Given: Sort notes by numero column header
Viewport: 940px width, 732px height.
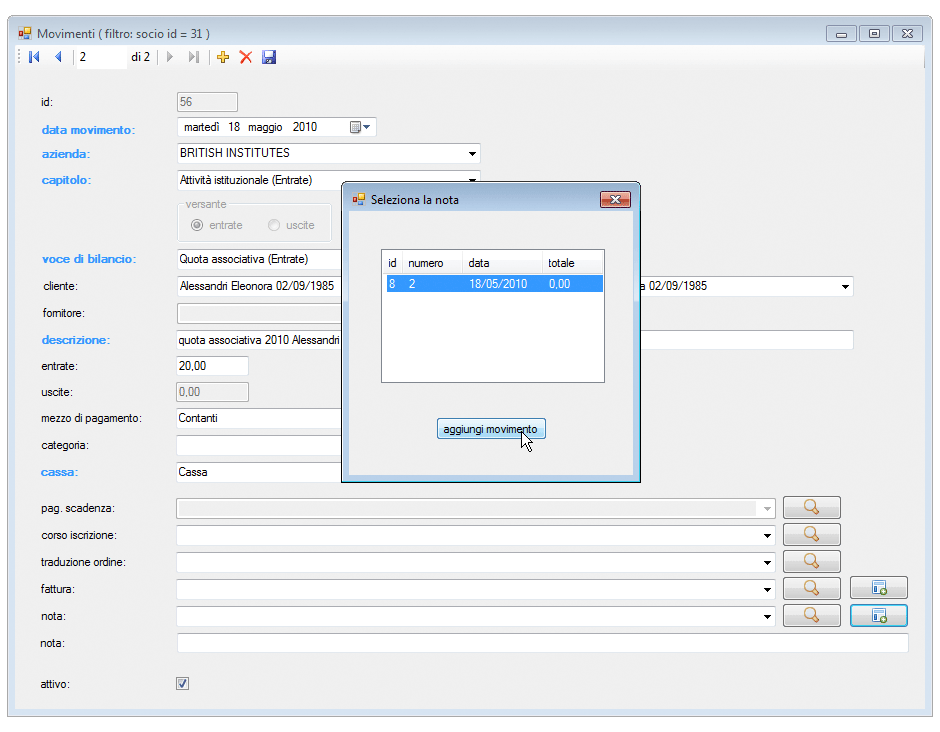Looking at the screenshot, I should click(x=432, y=263).
